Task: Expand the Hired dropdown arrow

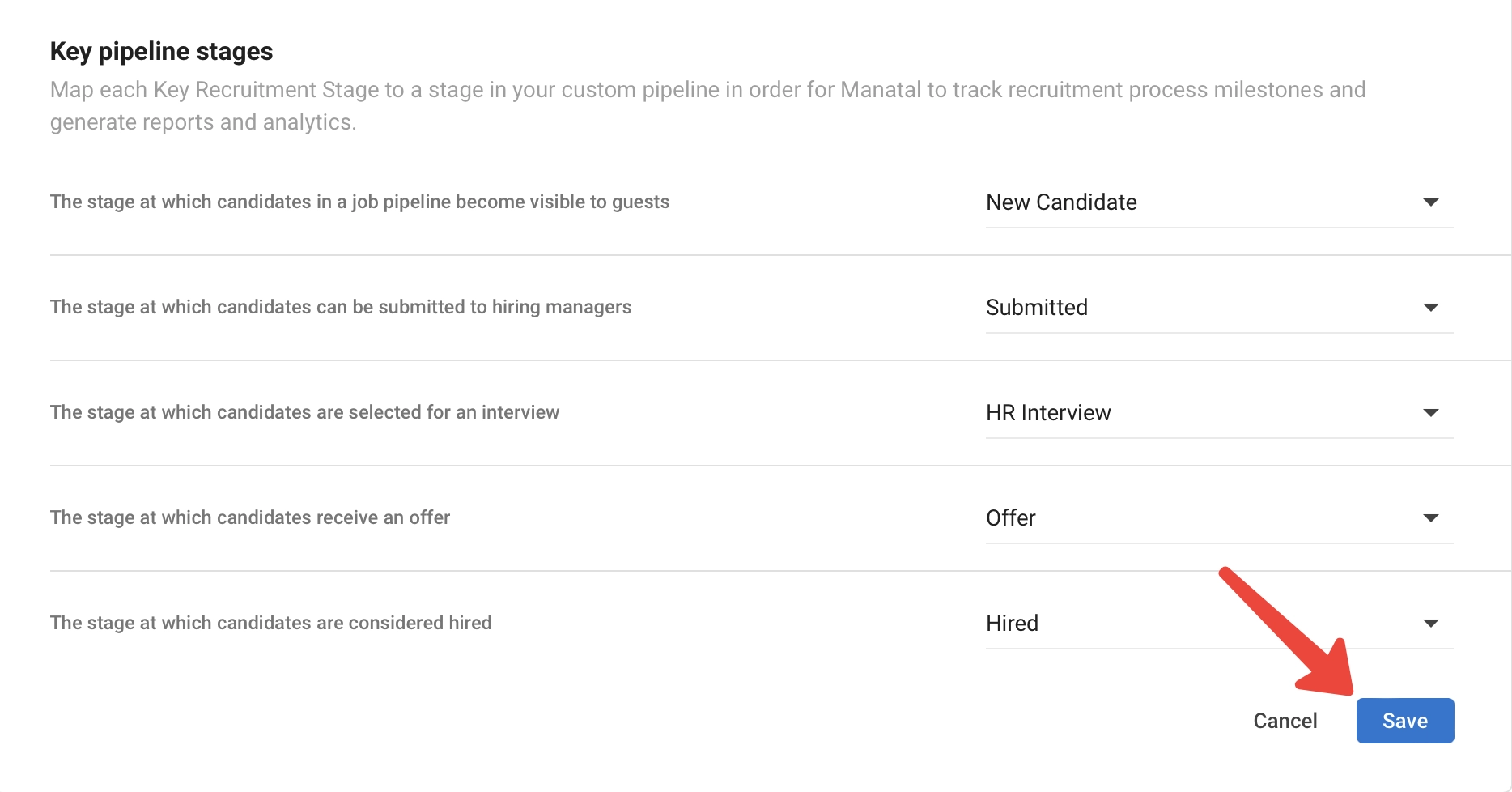Action: (x=1430, y=624)
